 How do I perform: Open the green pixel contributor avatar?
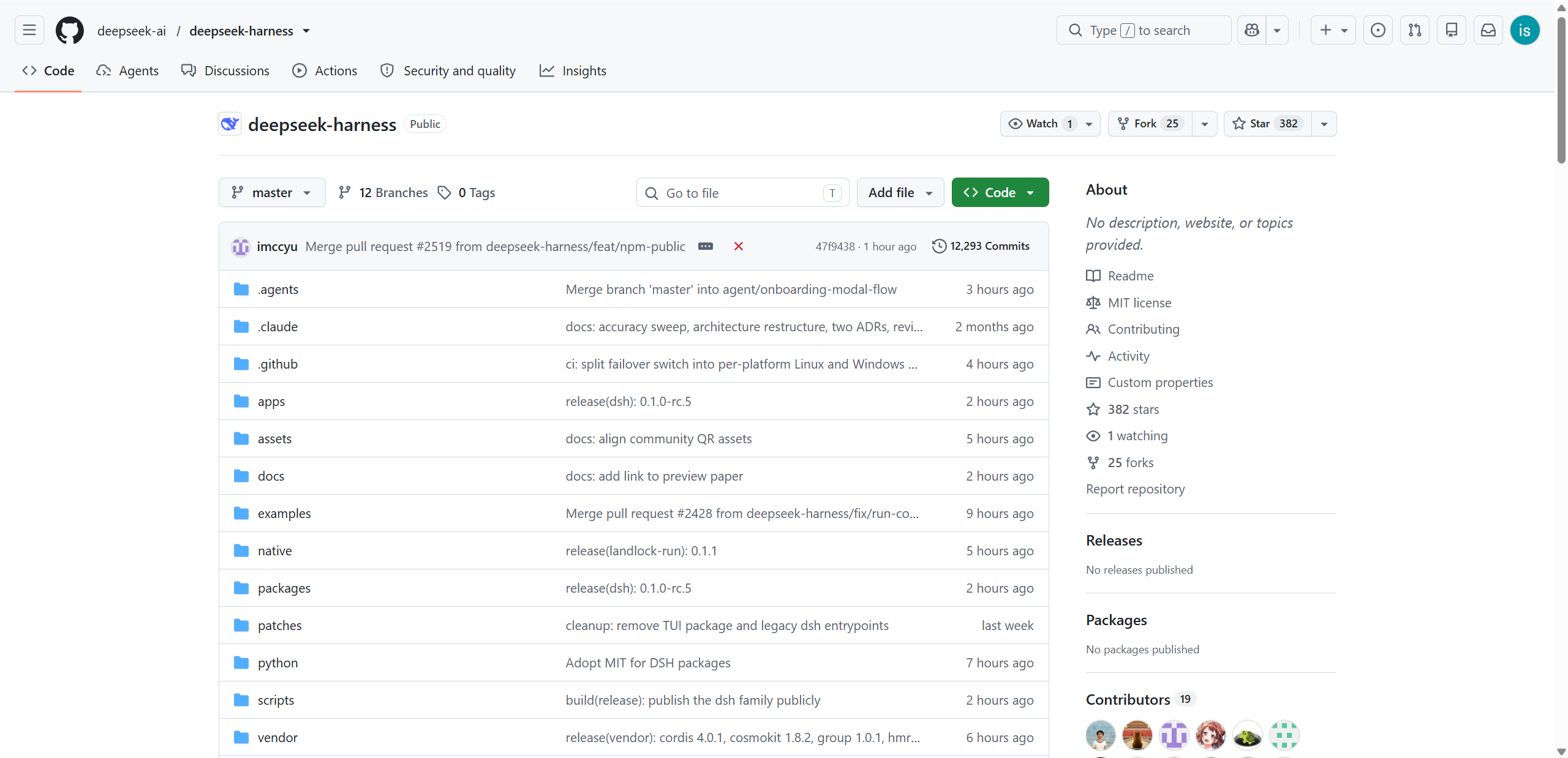(1284, 735)
